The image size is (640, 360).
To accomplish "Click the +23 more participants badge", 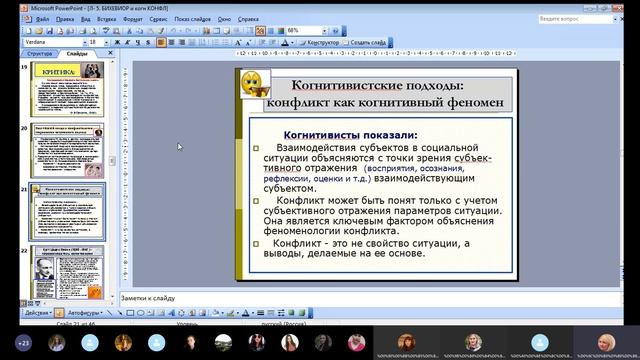I will tap(23, 343).
